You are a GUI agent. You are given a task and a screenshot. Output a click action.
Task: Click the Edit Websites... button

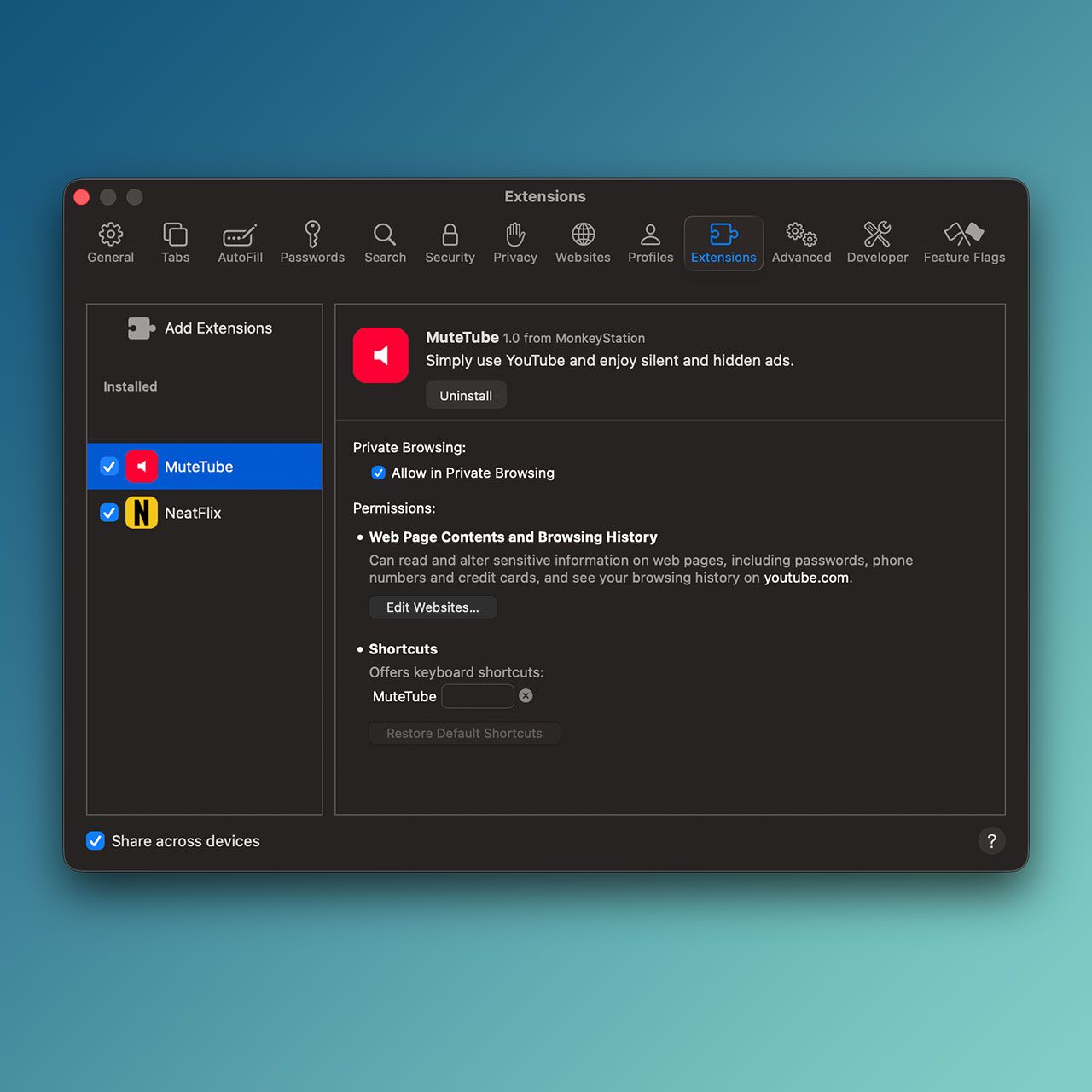pos(433,607)
